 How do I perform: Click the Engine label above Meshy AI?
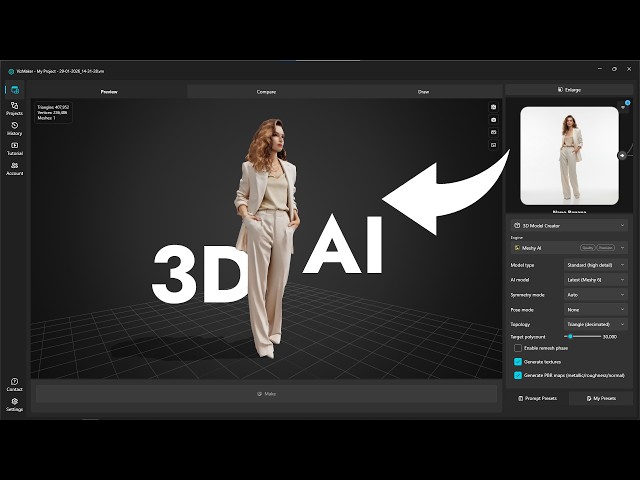516,237
